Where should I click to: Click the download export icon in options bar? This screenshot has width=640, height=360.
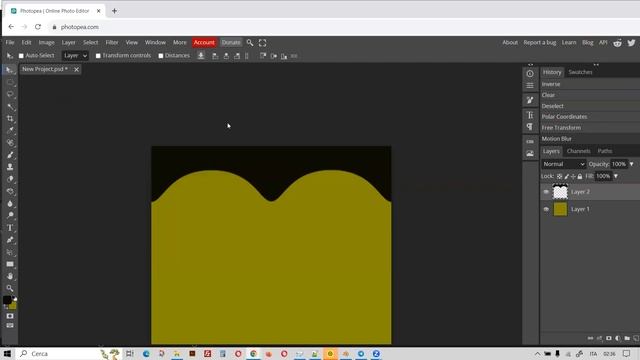pyautogui.click(x=201, y=56)
